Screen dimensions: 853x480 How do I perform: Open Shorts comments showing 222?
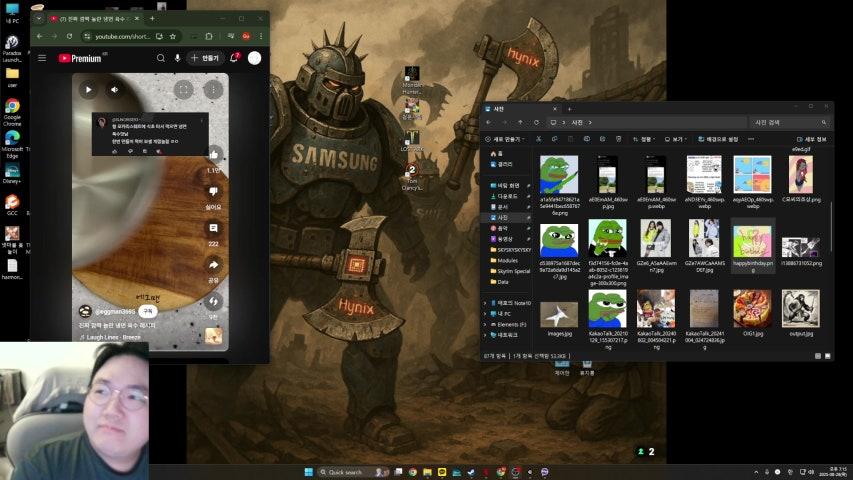pos(213,228)
